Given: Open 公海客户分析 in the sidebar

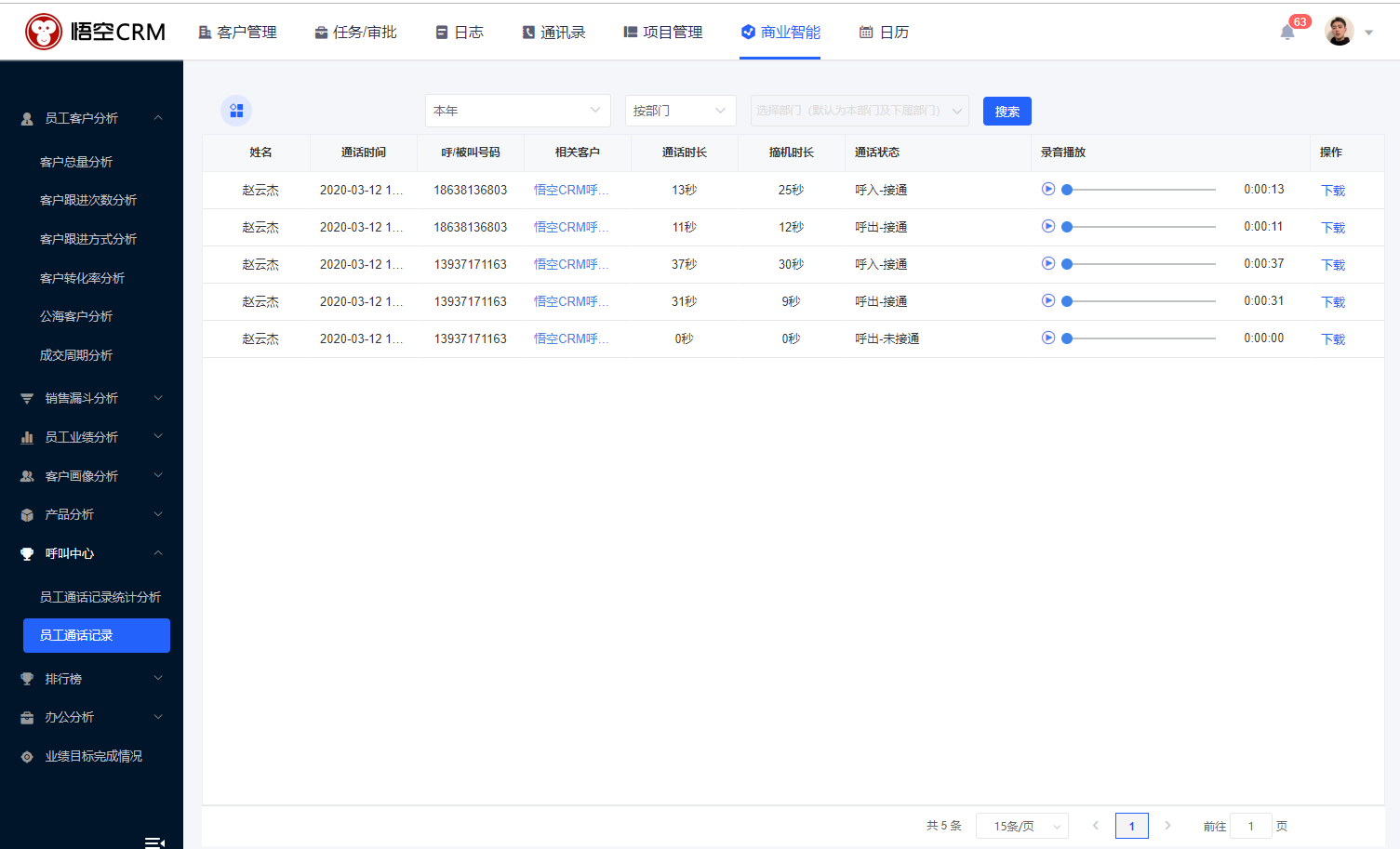Looking at the screenshot, I should 76,316.
